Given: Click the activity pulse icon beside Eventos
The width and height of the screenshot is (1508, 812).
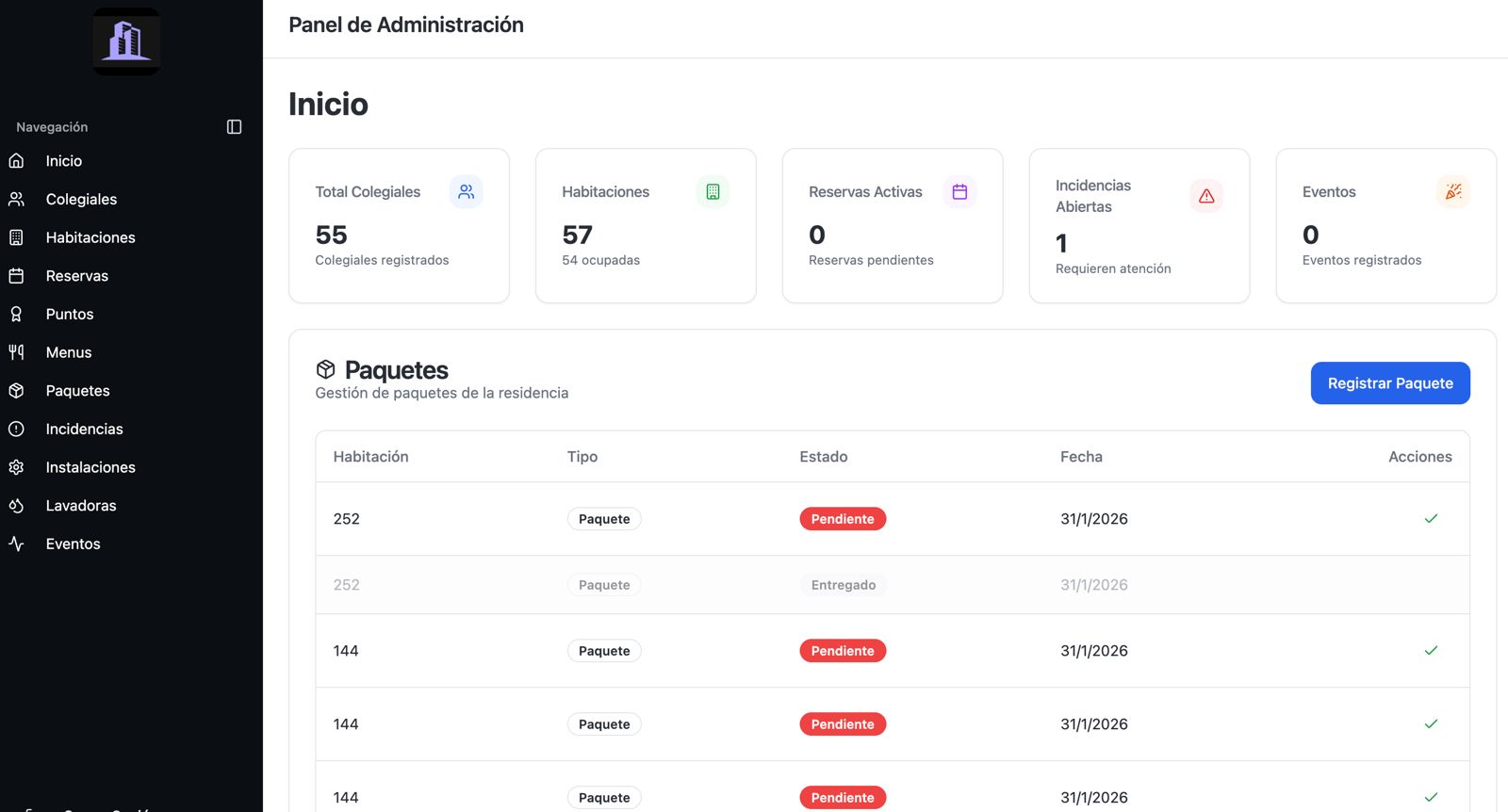Looking at the screenshot, I should tap(16, 544).
